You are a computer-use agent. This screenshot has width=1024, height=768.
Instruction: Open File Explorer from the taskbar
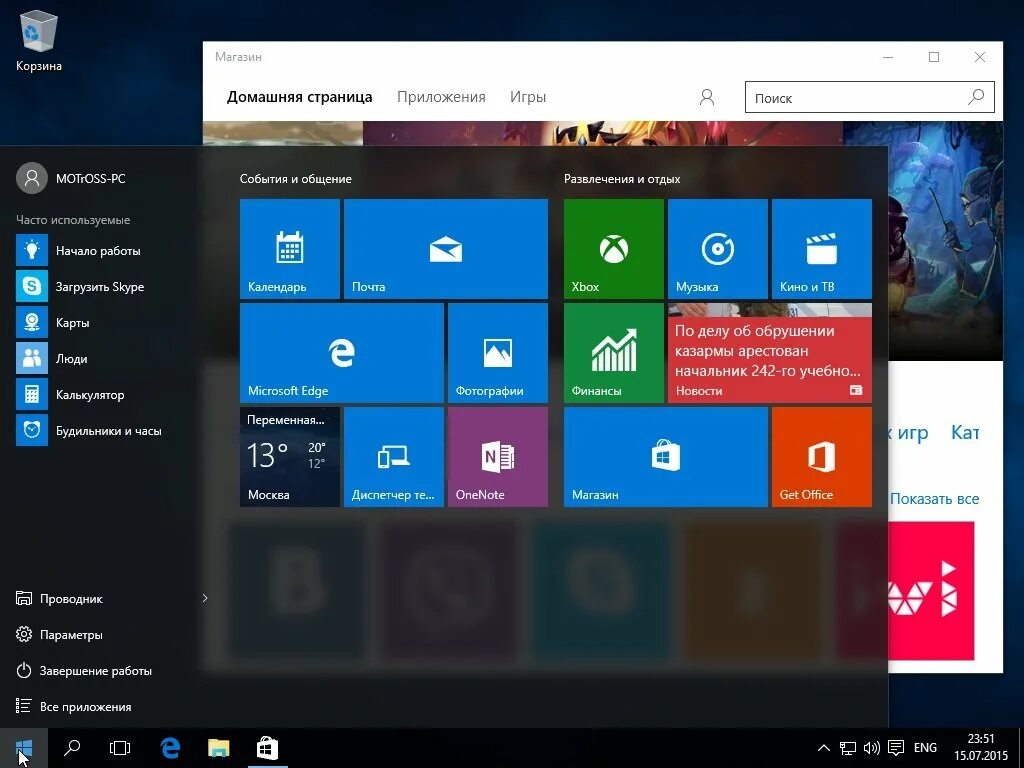pos(219,748)
